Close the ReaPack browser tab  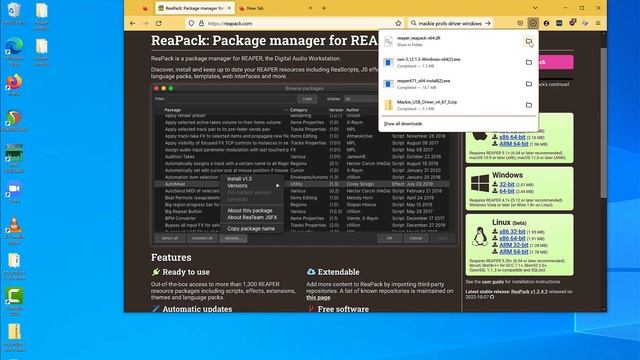229,8
